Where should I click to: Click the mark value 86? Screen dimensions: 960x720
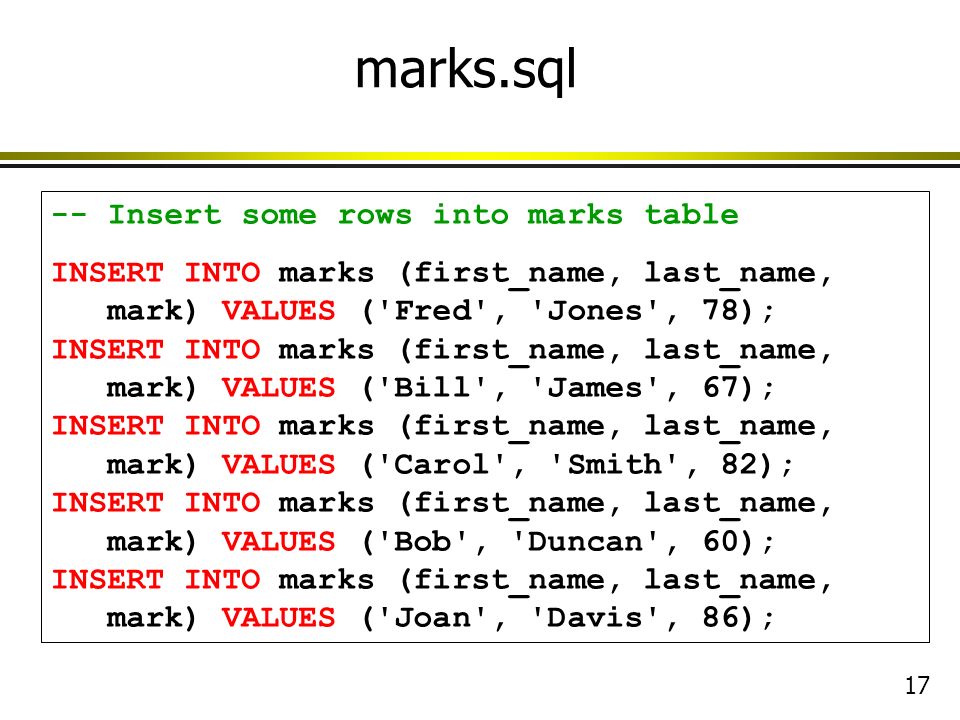click(721, 617)
